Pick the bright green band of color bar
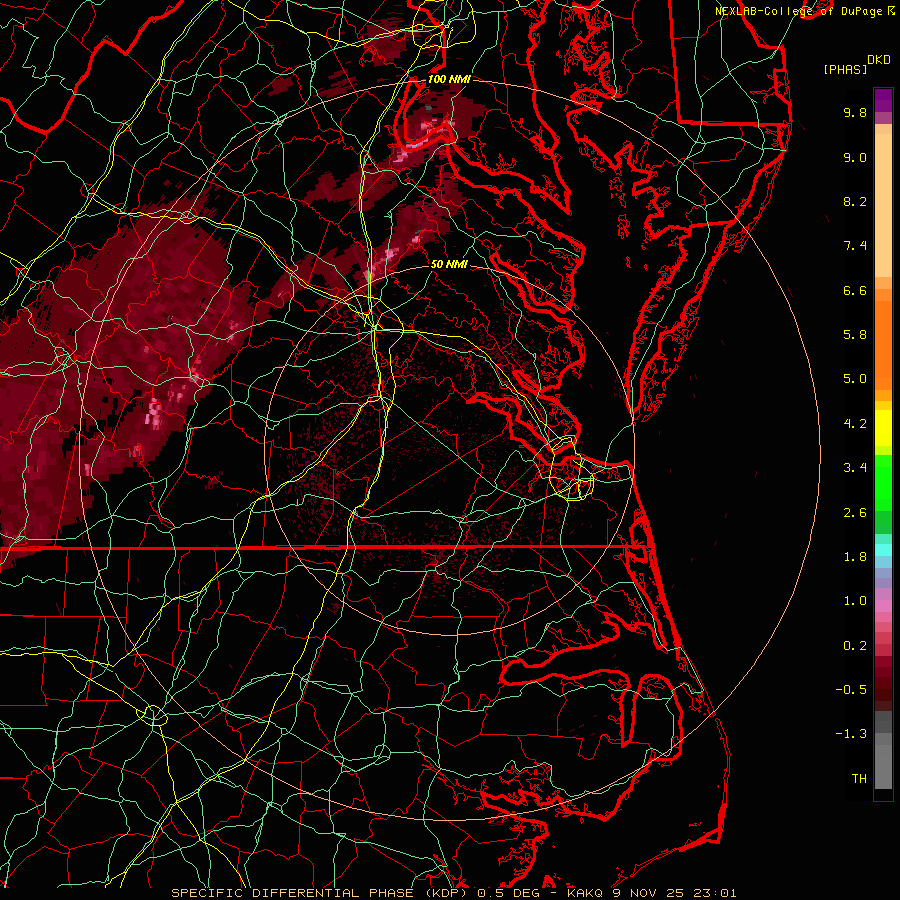 click(883, 481)
